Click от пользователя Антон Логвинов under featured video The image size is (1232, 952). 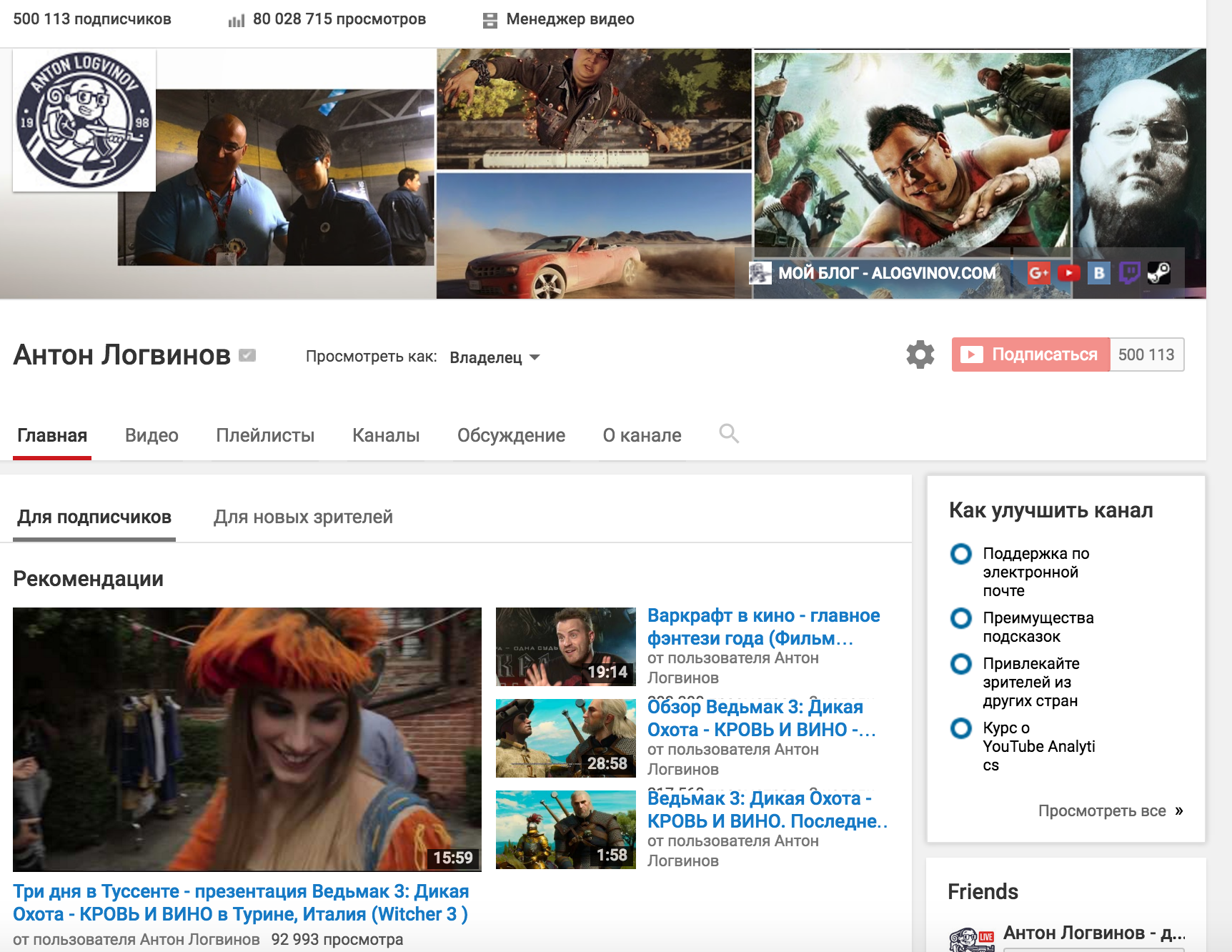coord(136,939)
